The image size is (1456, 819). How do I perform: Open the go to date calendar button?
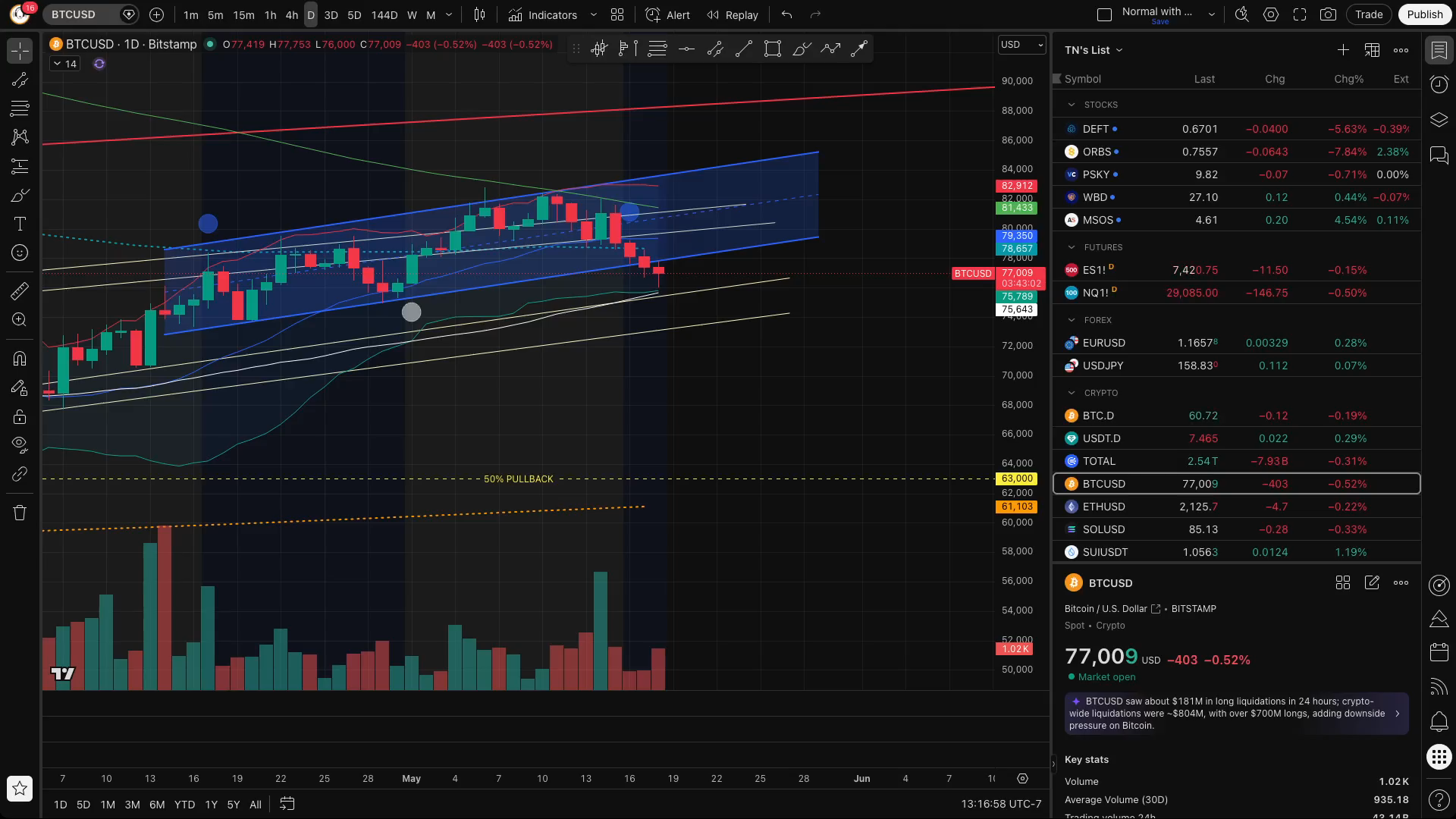tap(287, 804)
